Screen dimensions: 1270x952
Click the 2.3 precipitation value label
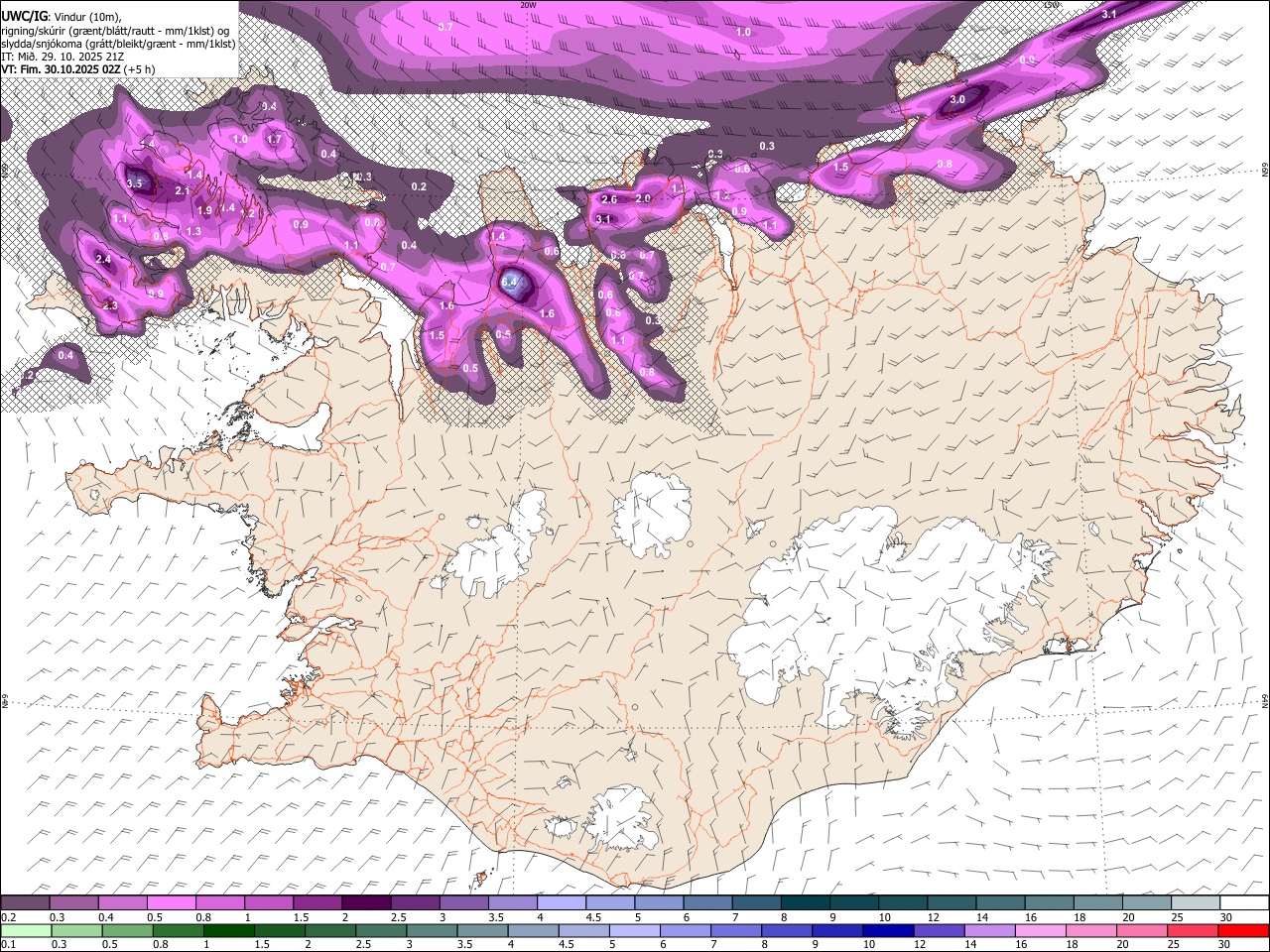110,305
